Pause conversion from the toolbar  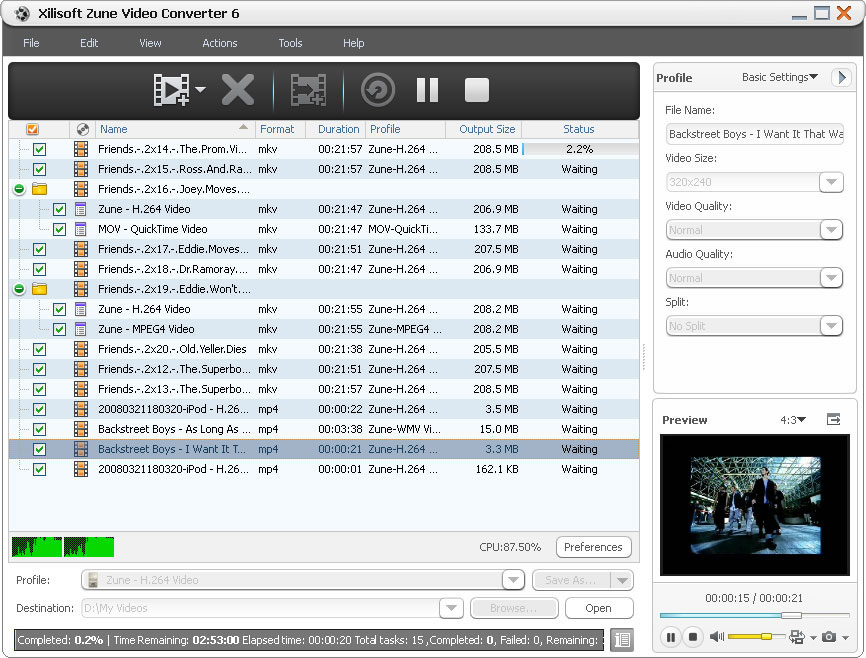point(427,90)
